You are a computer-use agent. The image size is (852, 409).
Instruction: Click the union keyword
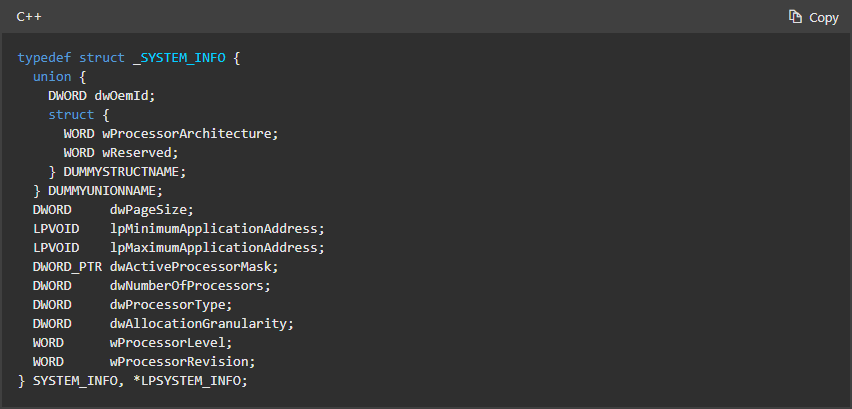(x=52, y=77)
